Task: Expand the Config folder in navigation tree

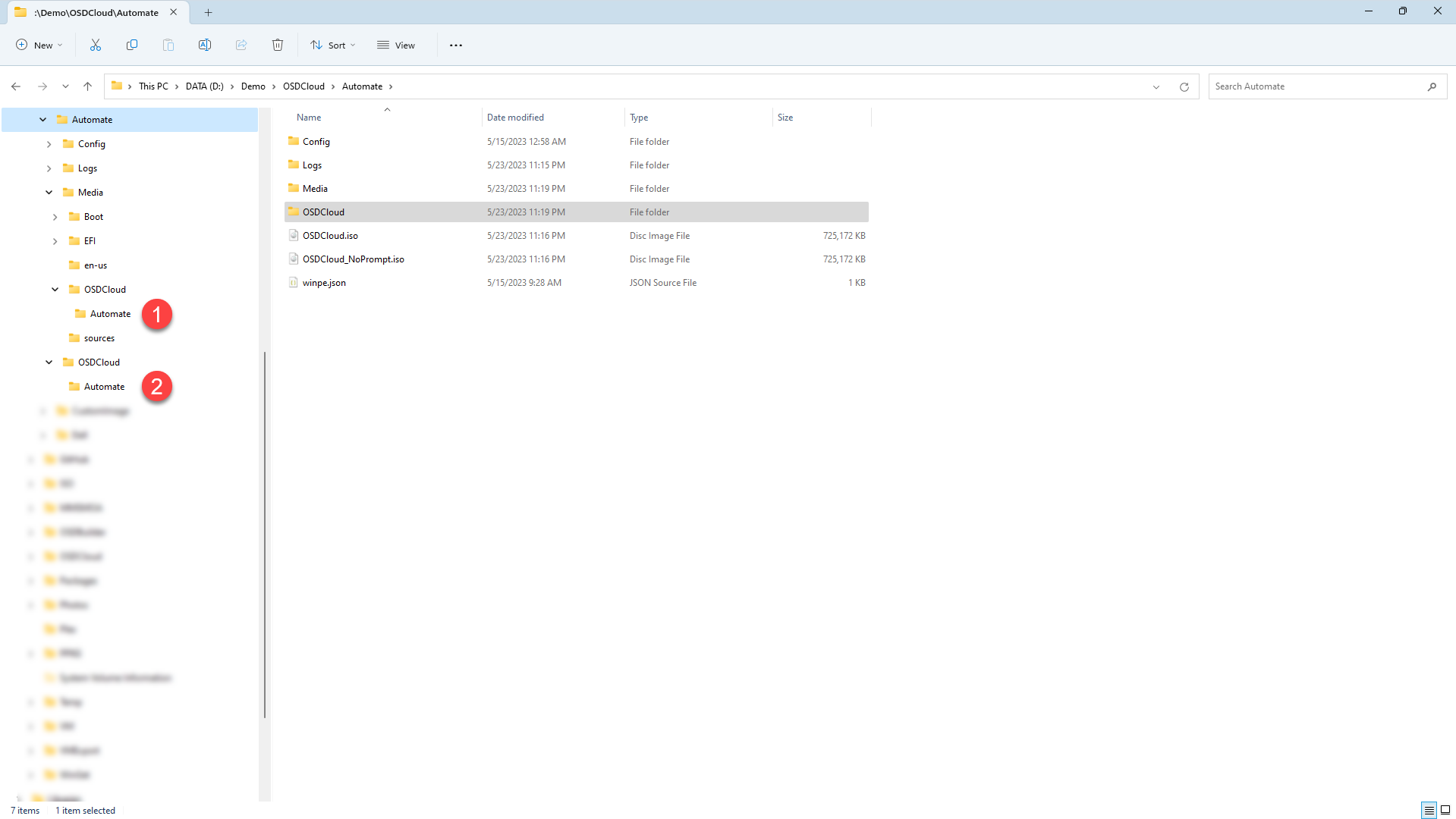Action: 49,144
